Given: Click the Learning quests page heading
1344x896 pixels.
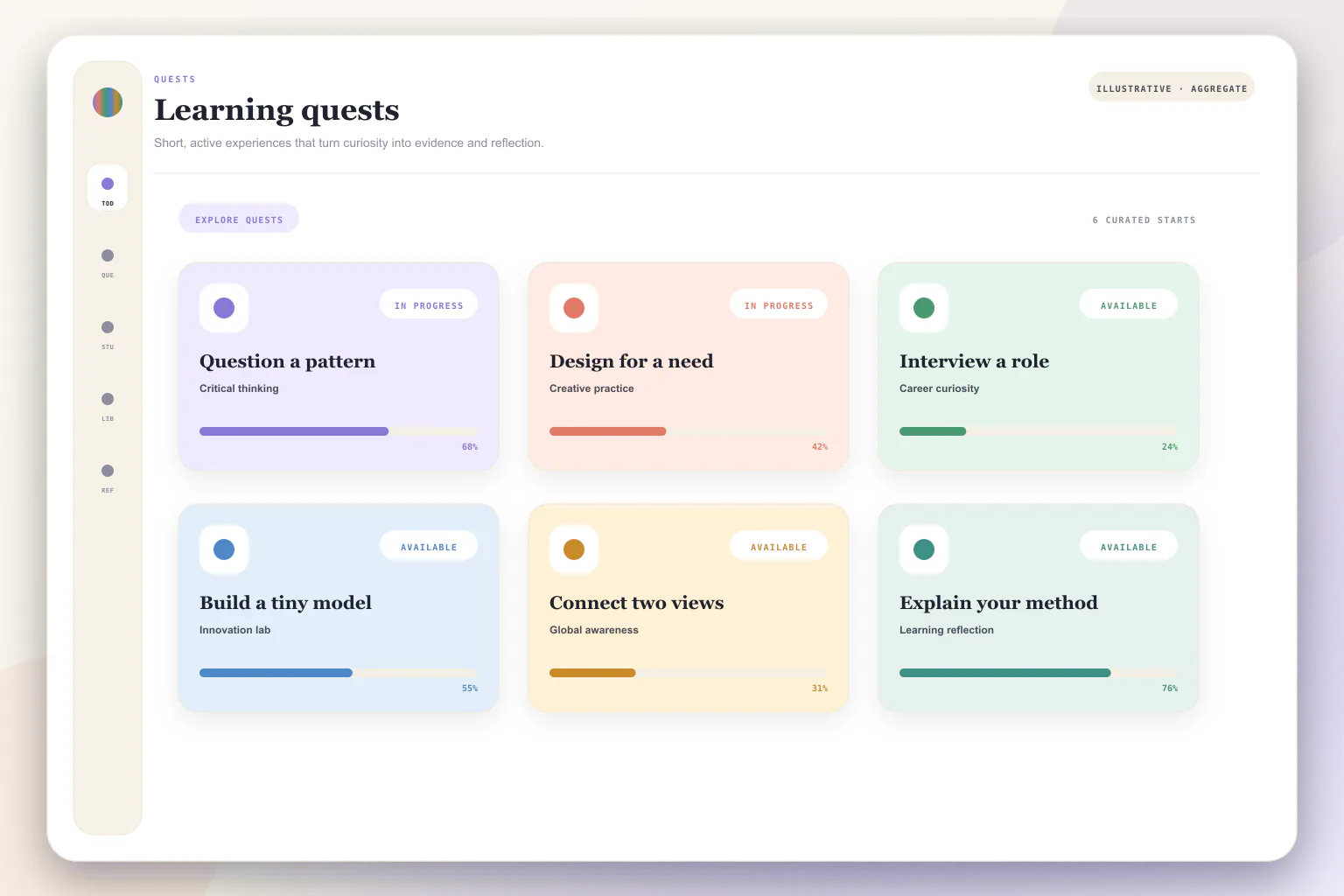Looking at the screenshot, I should click(x=276, y=110).
